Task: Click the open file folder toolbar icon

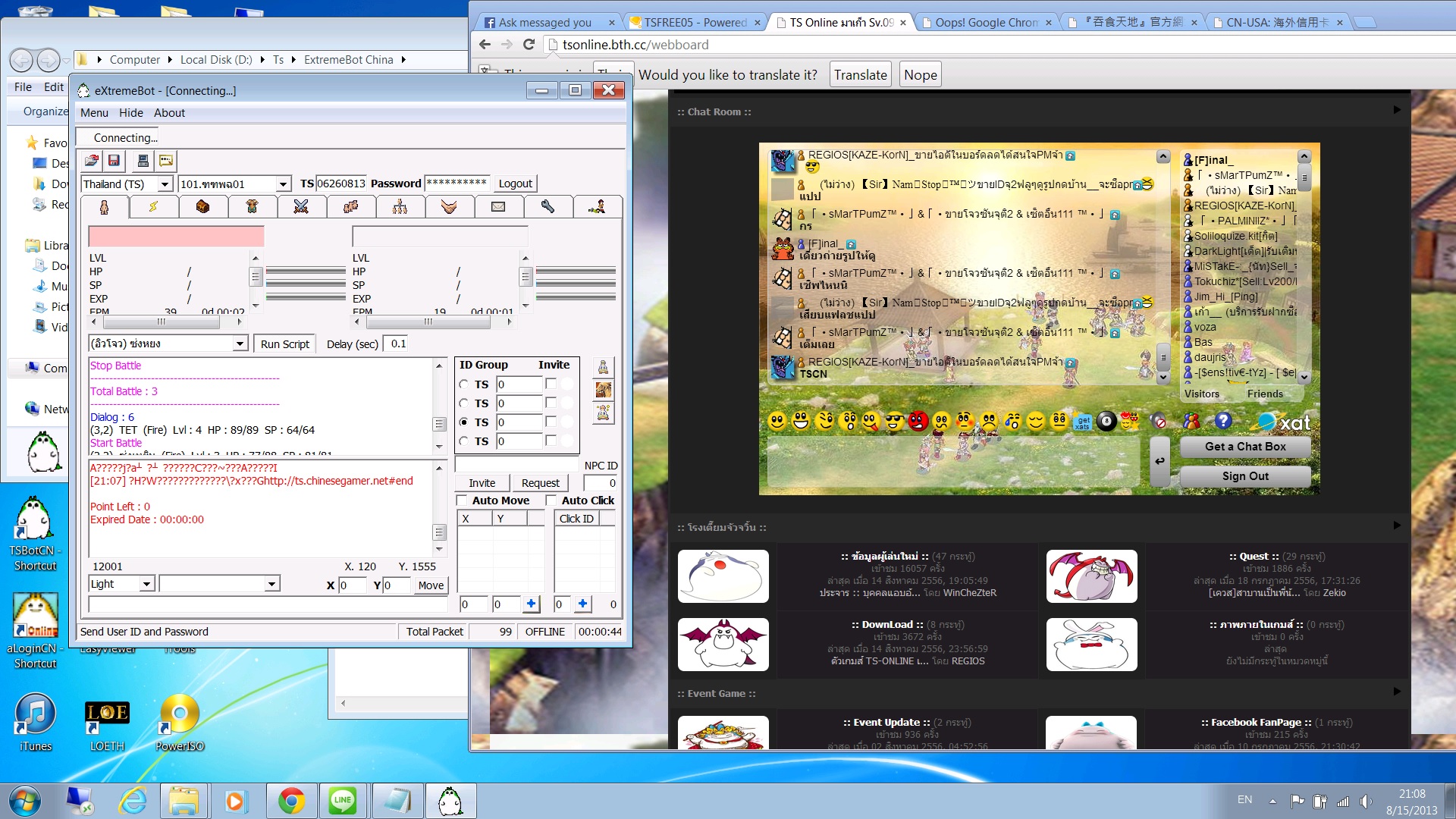Action: 92,161
